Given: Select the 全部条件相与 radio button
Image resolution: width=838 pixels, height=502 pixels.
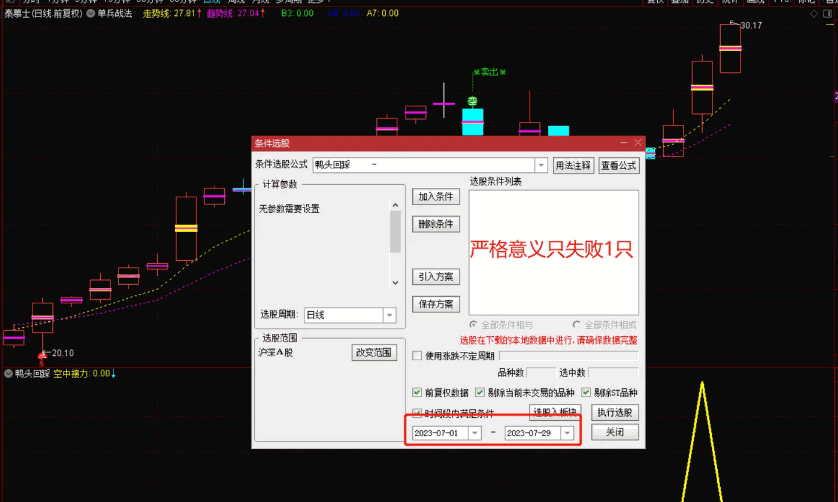Looking at the screenshot, I should [x=473, y=325].
